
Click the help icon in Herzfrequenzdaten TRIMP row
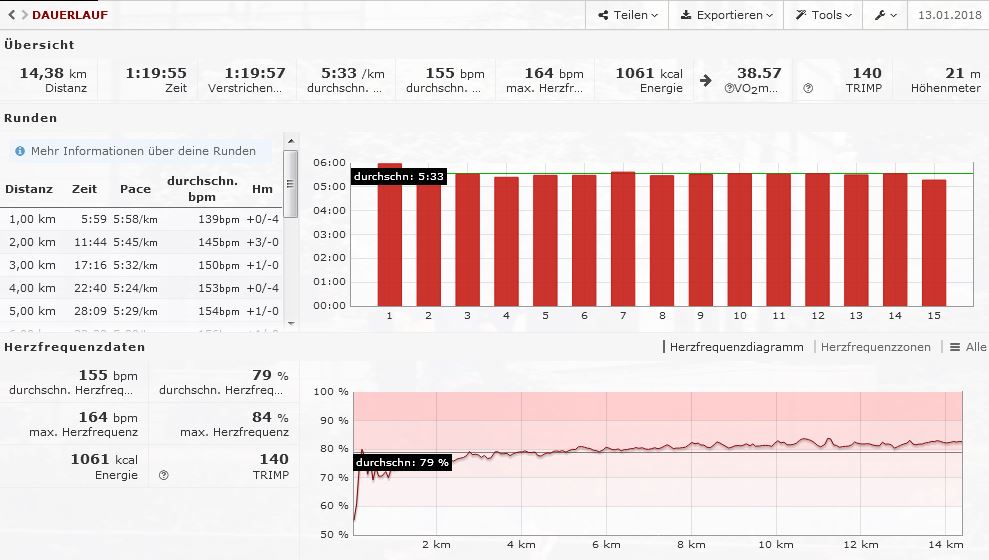pos(163,475)
